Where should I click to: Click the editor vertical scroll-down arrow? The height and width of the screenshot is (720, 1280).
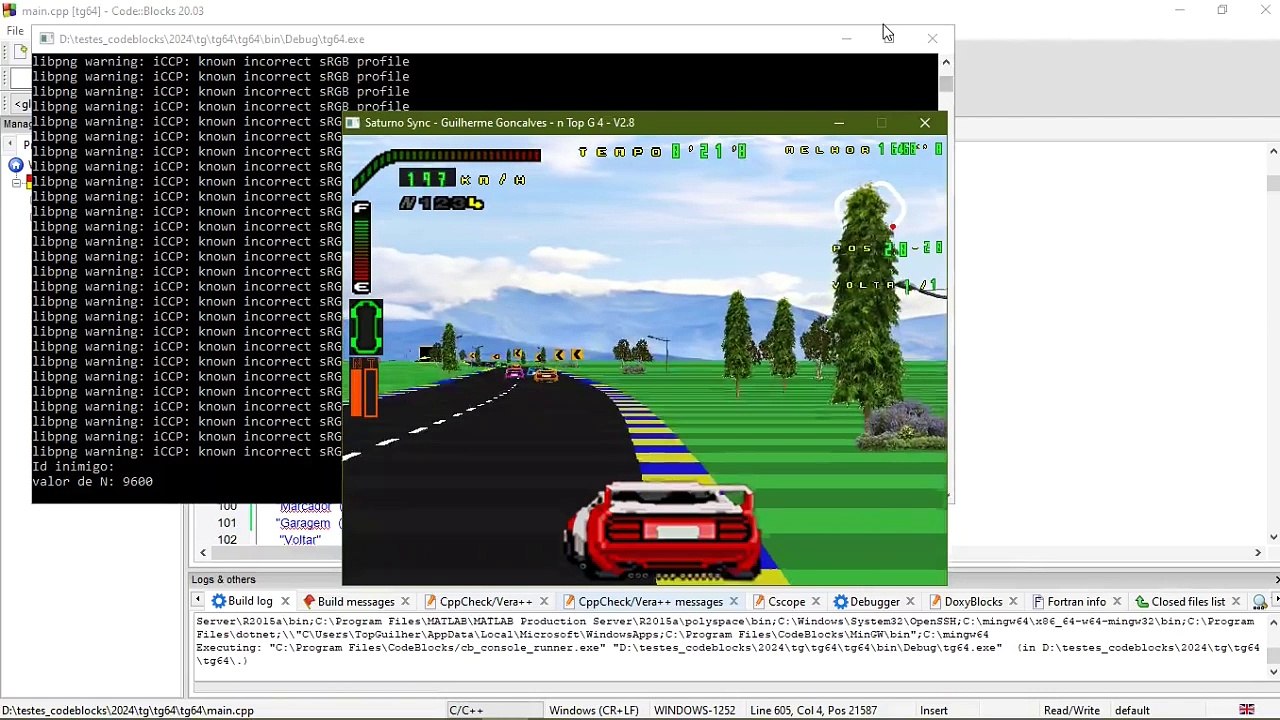[x=1272, y=537]
